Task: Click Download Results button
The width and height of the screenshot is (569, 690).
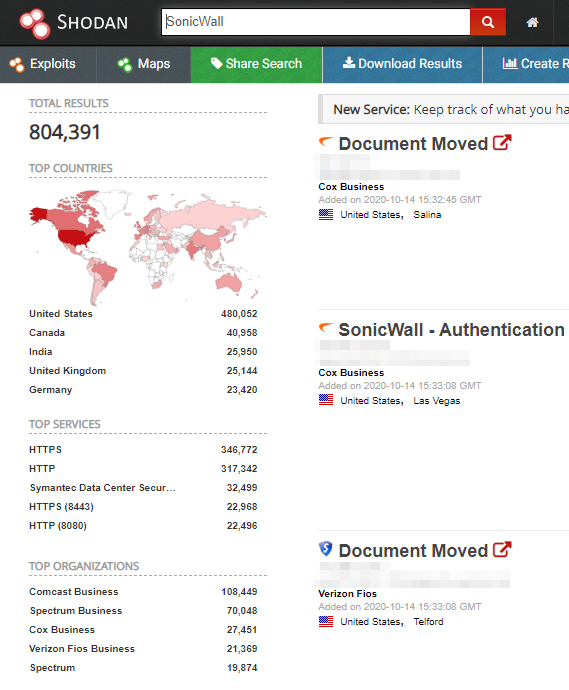Action: pos(403,64)
